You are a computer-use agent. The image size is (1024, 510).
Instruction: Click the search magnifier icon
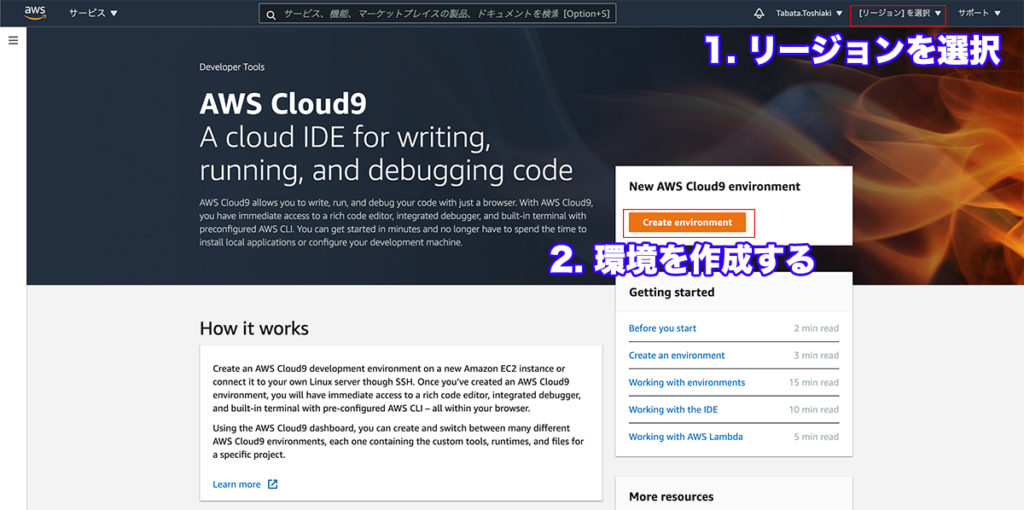point(270,14)
